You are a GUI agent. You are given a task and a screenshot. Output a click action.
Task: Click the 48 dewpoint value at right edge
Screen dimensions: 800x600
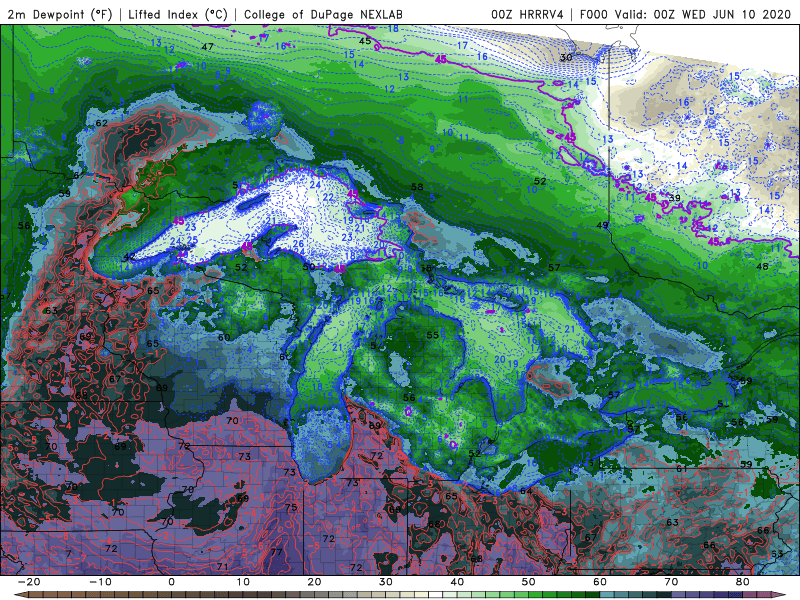(762, 266)
